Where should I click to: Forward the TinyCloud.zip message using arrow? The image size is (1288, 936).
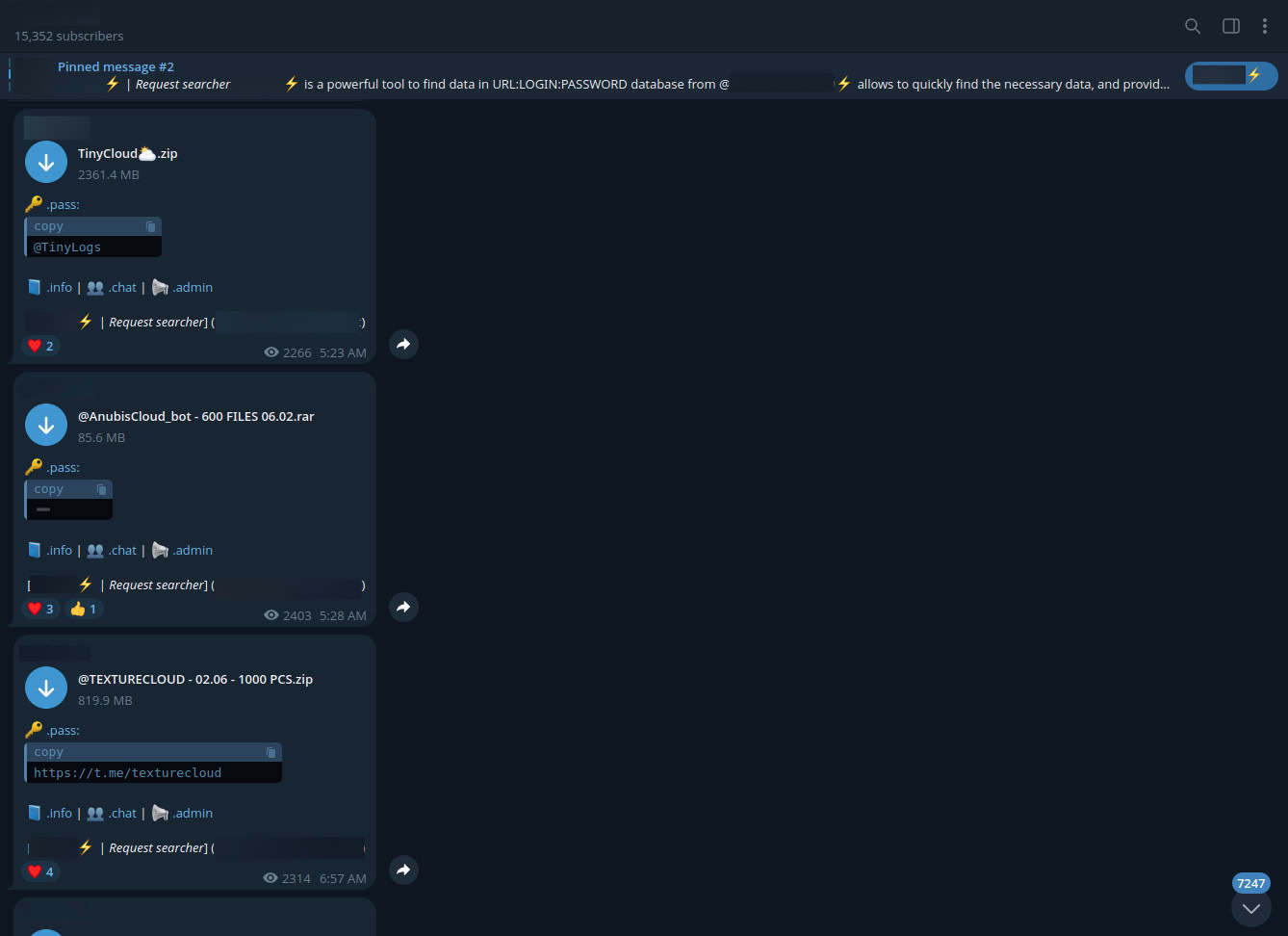403,344
